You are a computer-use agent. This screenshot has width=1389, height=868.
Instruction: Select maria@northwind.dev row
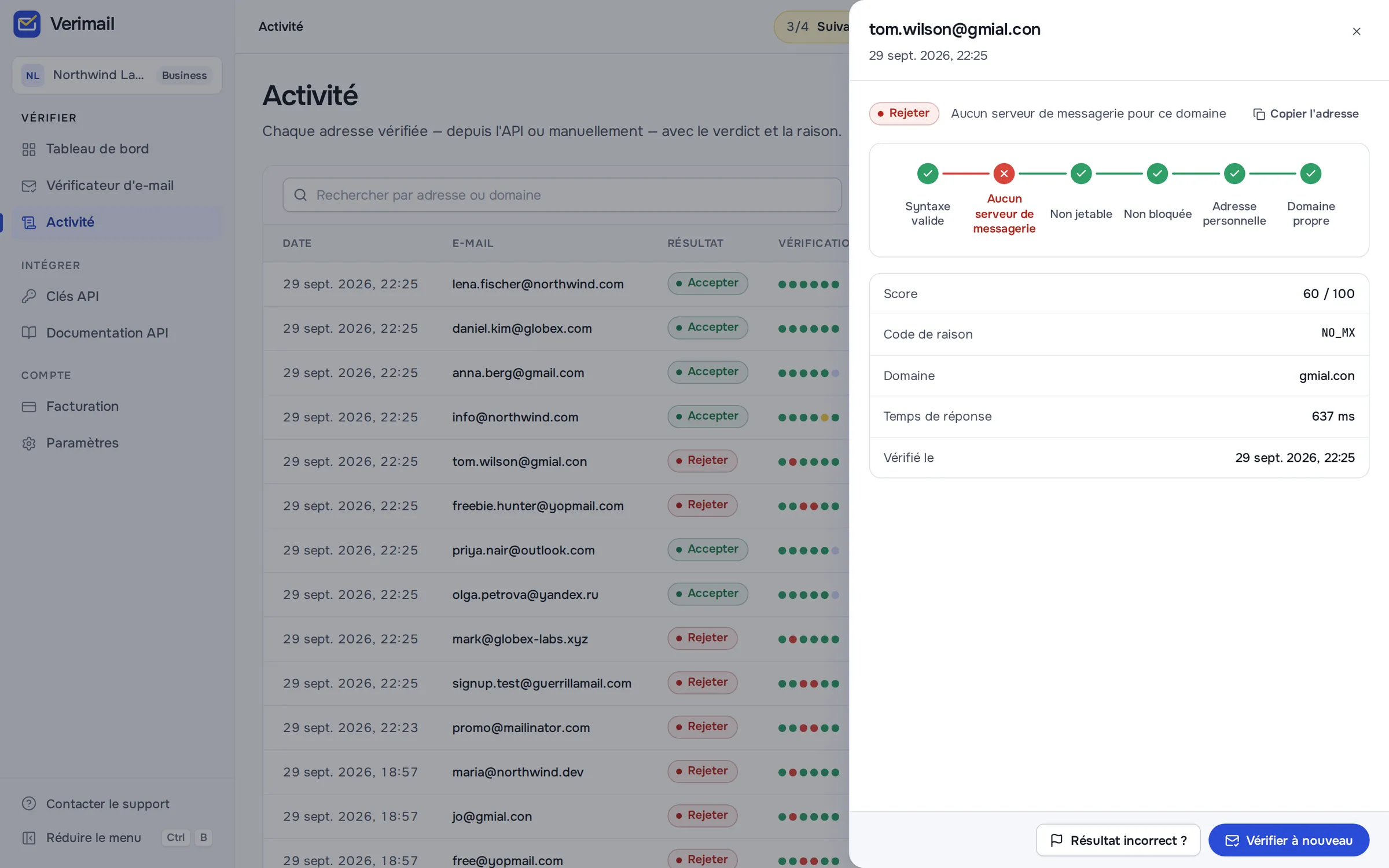(556, 772)
